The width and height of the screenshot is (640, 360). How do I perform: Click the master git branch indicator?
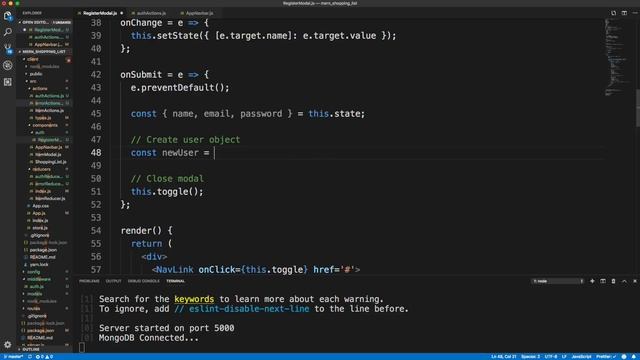pyautogui.click(x=13, y=357)
